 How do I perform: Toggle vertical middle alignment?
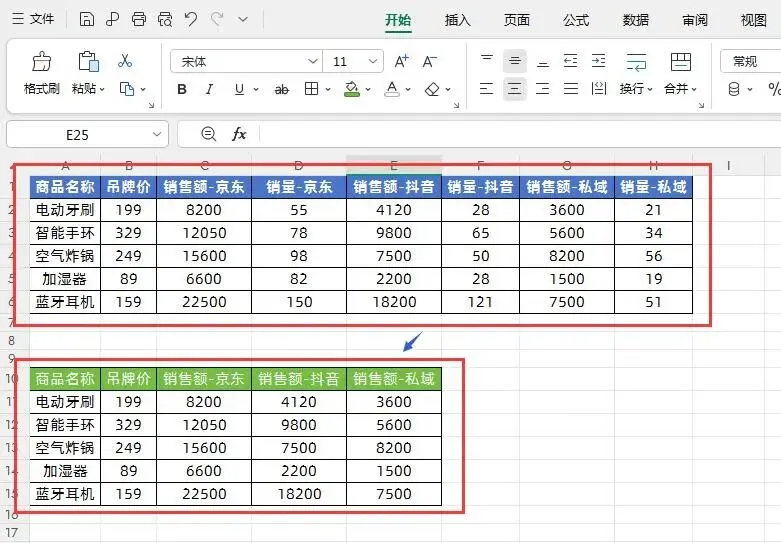(x=515, y=61)
